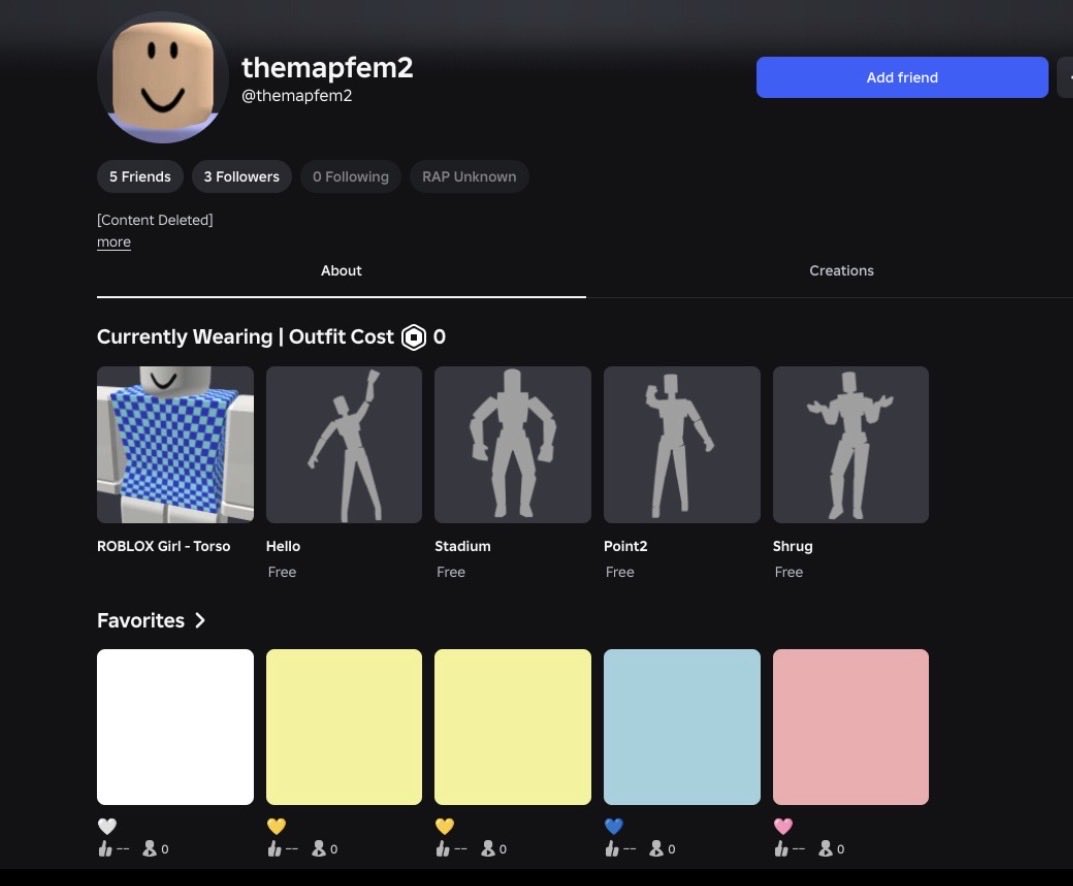1073x886 pixels.
Task: Click player count icon under blue tile
Action: point(656,848)
